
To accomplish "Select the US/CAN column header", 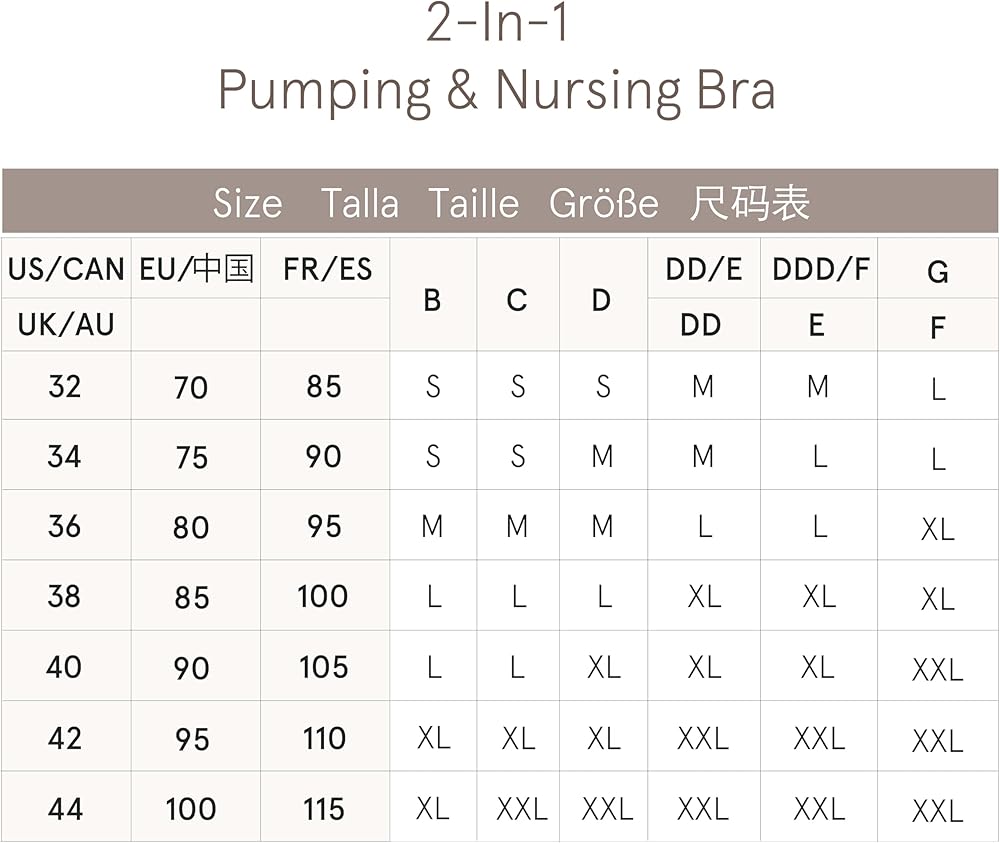I will 66,269.
